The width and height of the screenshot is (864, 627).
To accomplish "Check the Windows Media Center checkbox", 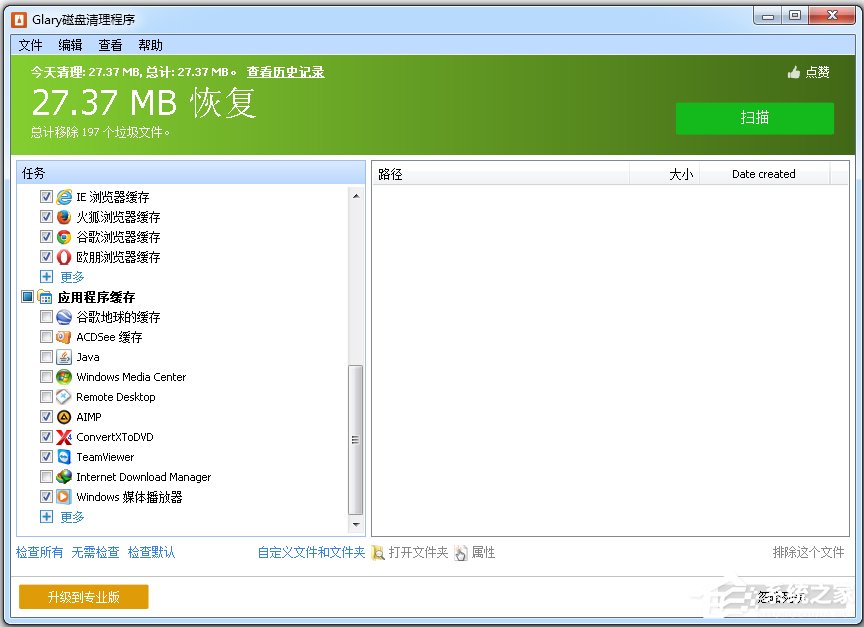I will 46,377.
